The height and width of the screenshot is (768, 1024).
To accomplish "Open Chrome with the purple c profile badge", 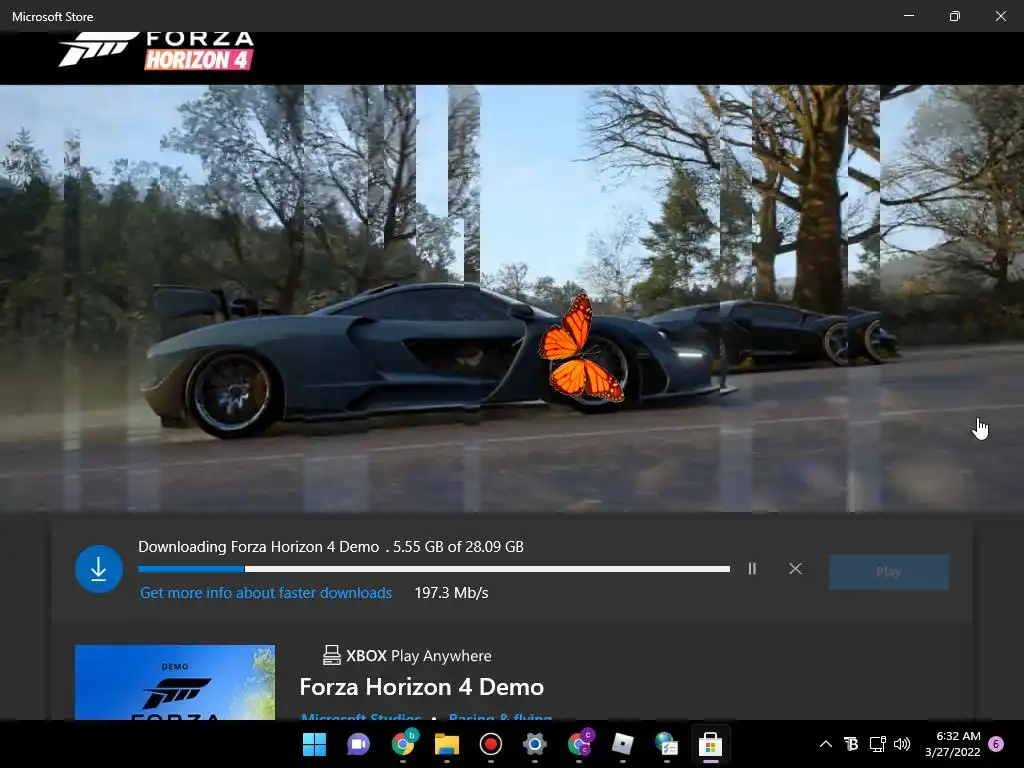I will pos(579,743).
